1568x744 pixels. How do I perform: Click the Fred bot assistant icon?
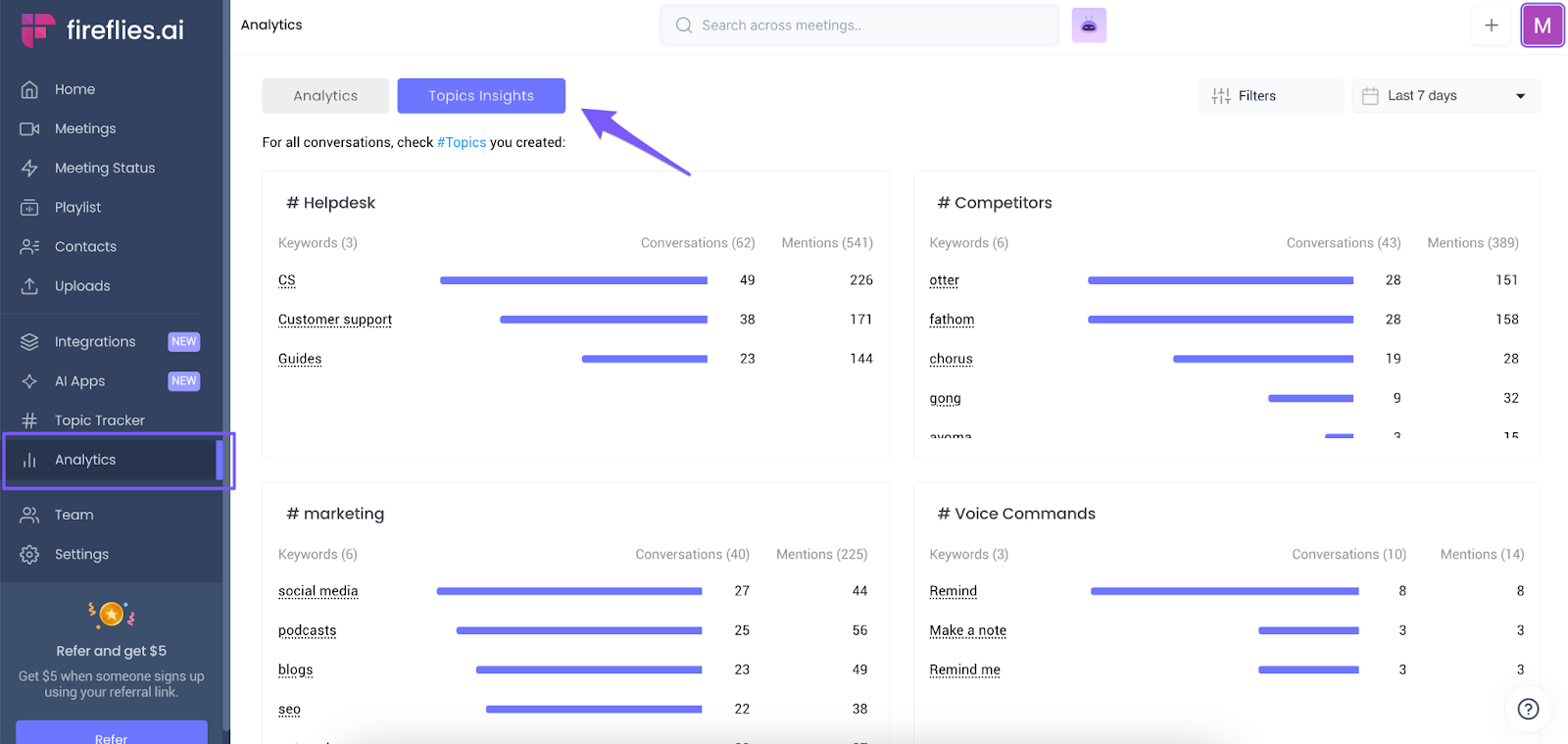[1089, 25]
